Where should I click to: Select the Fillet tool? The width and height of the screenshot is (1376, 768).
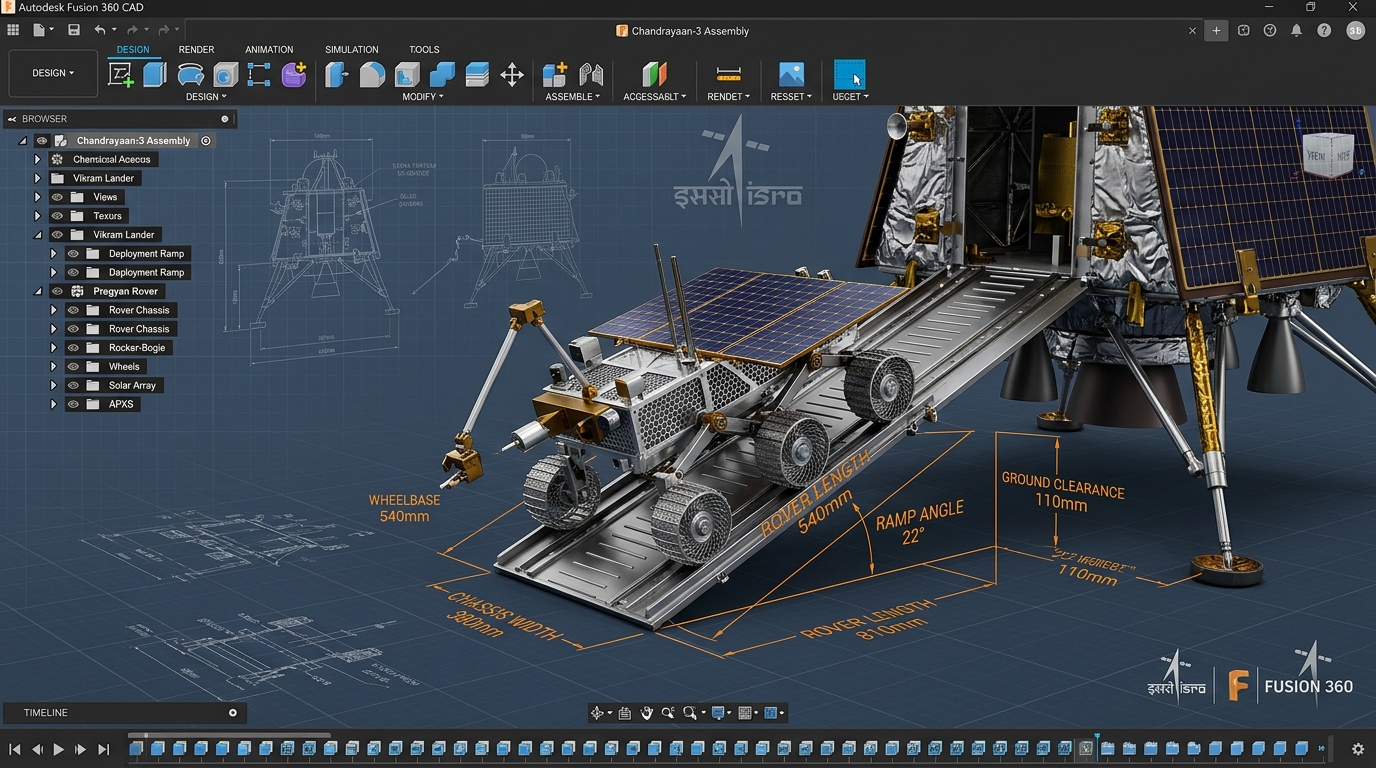tap(372, 75)
